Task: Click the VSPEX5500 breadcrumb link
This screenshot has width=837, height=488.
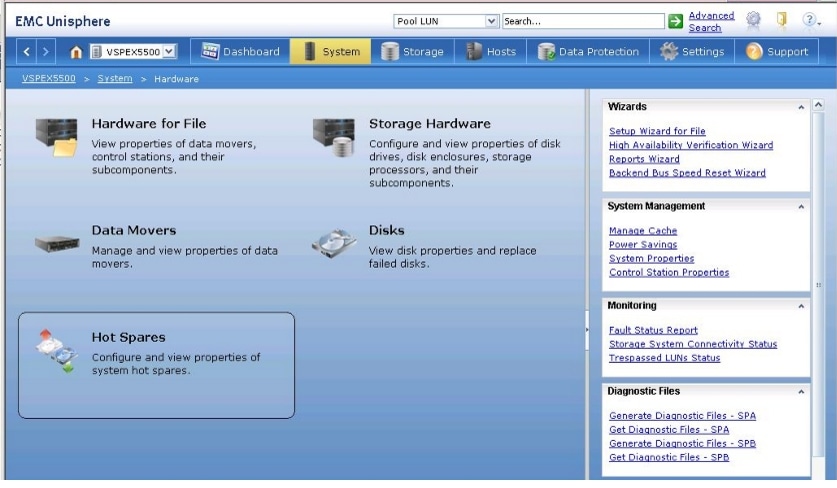Action: [49, 78]
